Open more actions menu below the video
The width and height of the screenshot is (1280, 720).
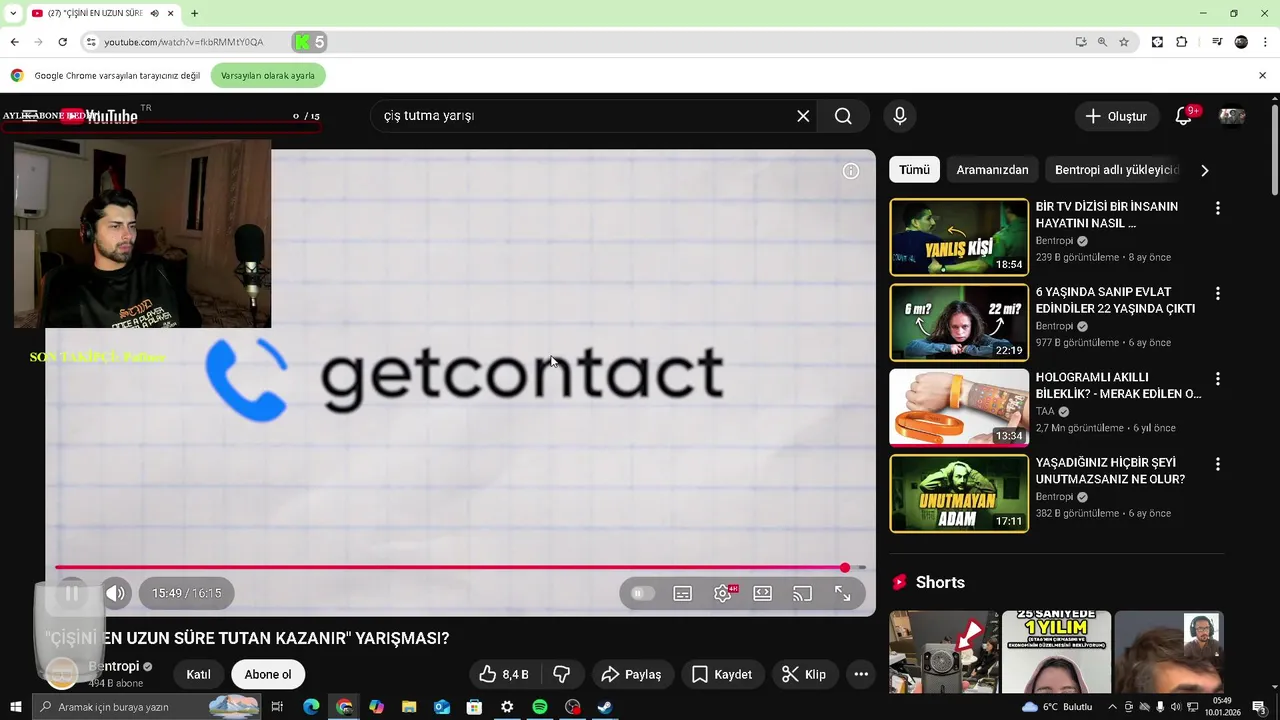pyautogui.click(x=861, y=674)
